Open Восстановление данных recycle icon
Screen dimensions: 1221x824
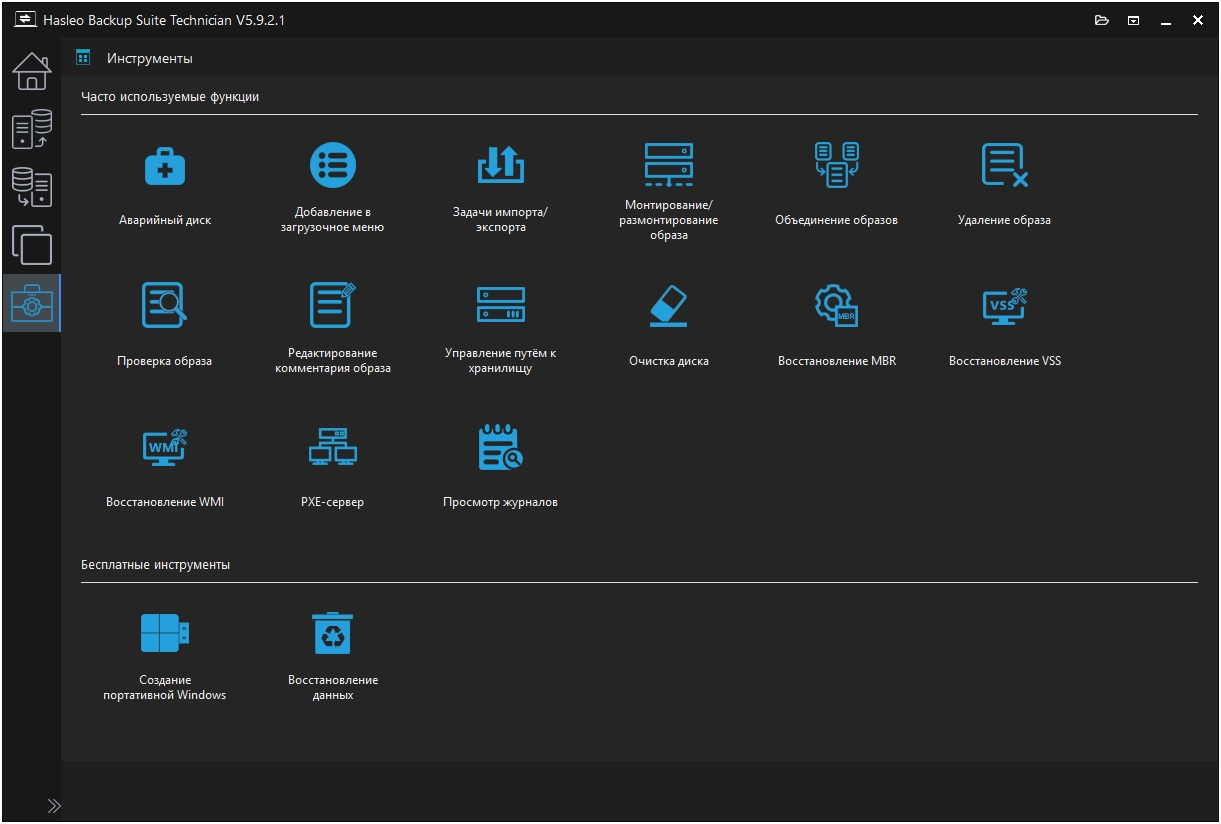point(332,633)
